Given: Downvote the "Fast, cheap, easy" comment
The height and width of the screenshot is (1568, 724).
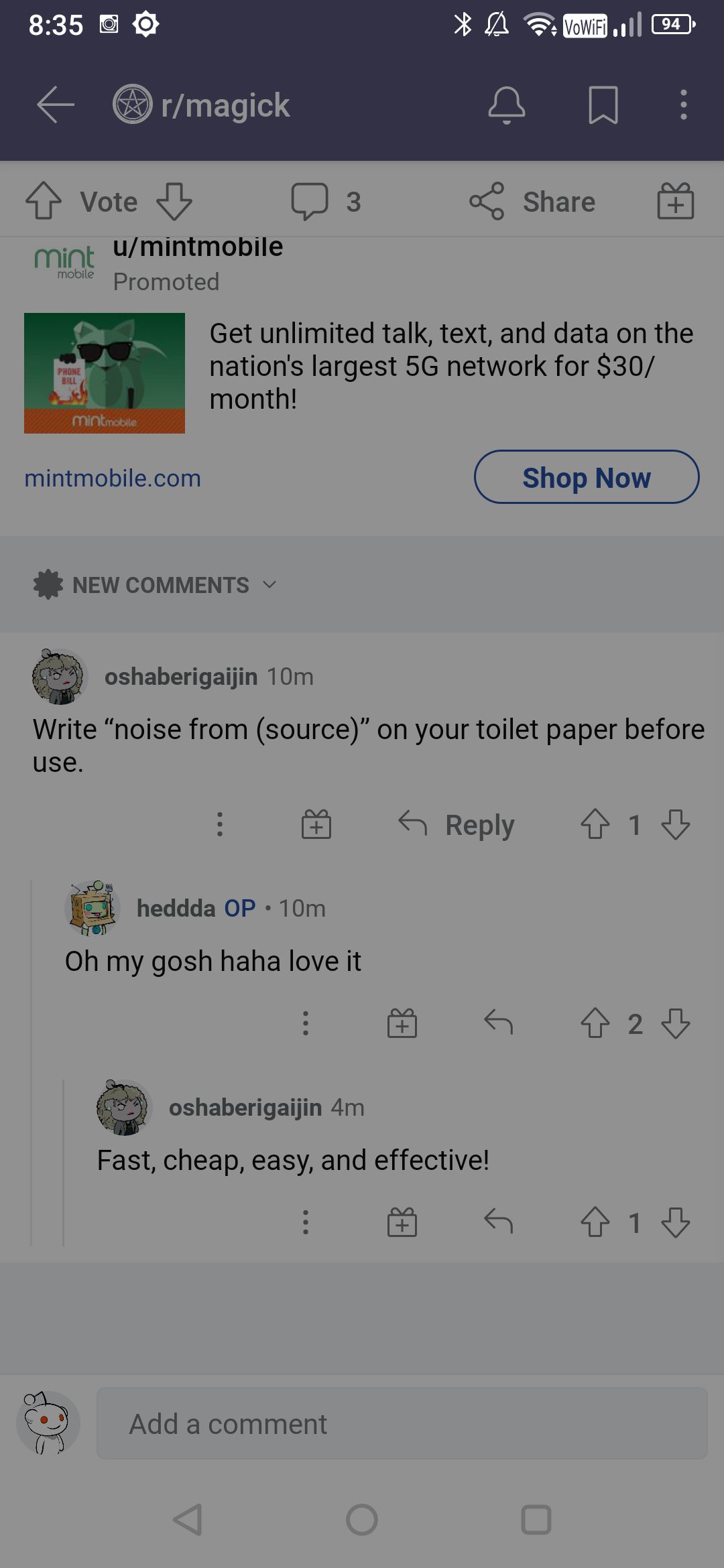Looking at the screenshot, I should (x=675, y=1222).
